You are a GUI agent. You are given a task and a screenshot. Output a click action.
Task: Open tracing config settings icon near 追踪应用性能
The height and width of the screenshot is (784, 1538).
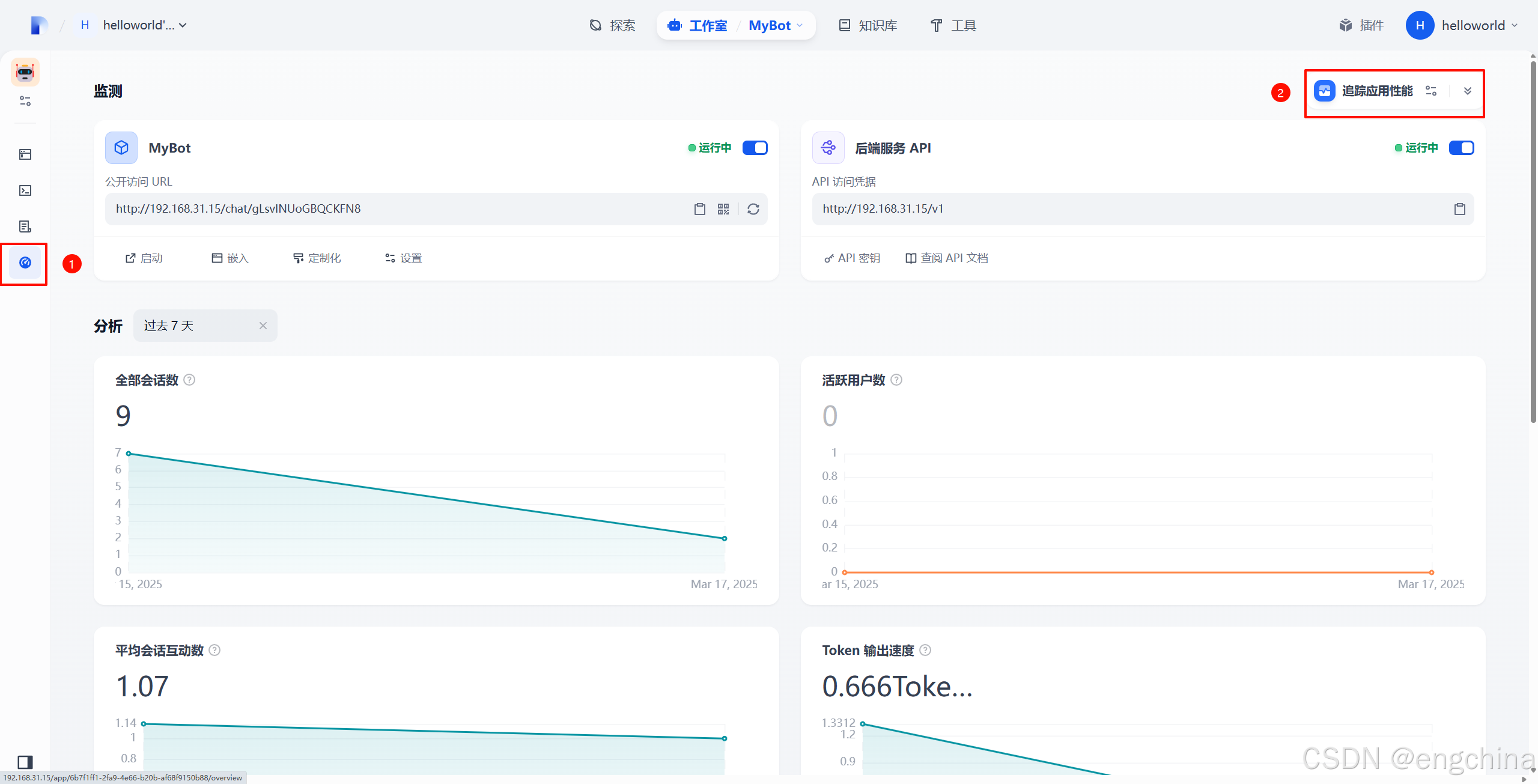pyautogui.click(x=1431, y=91)
